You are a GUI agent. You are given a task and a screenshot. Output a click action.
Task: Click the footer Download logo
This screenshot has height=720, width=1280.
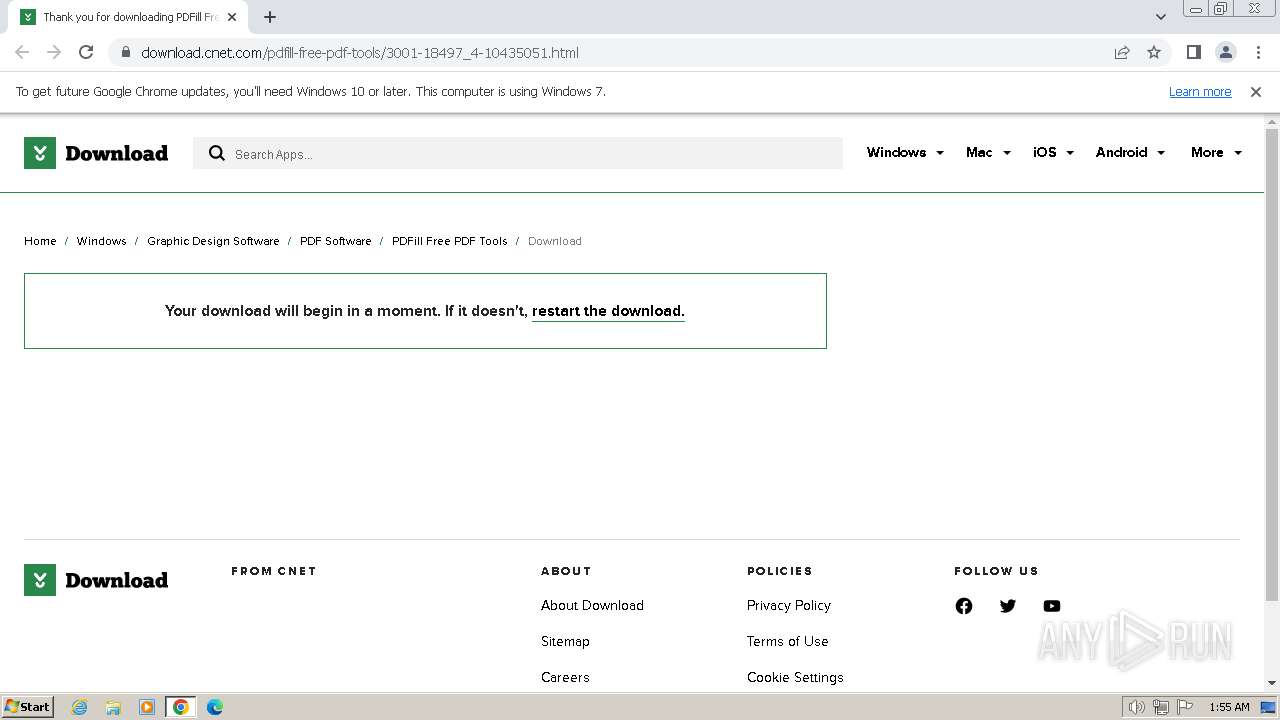point(96,580)
